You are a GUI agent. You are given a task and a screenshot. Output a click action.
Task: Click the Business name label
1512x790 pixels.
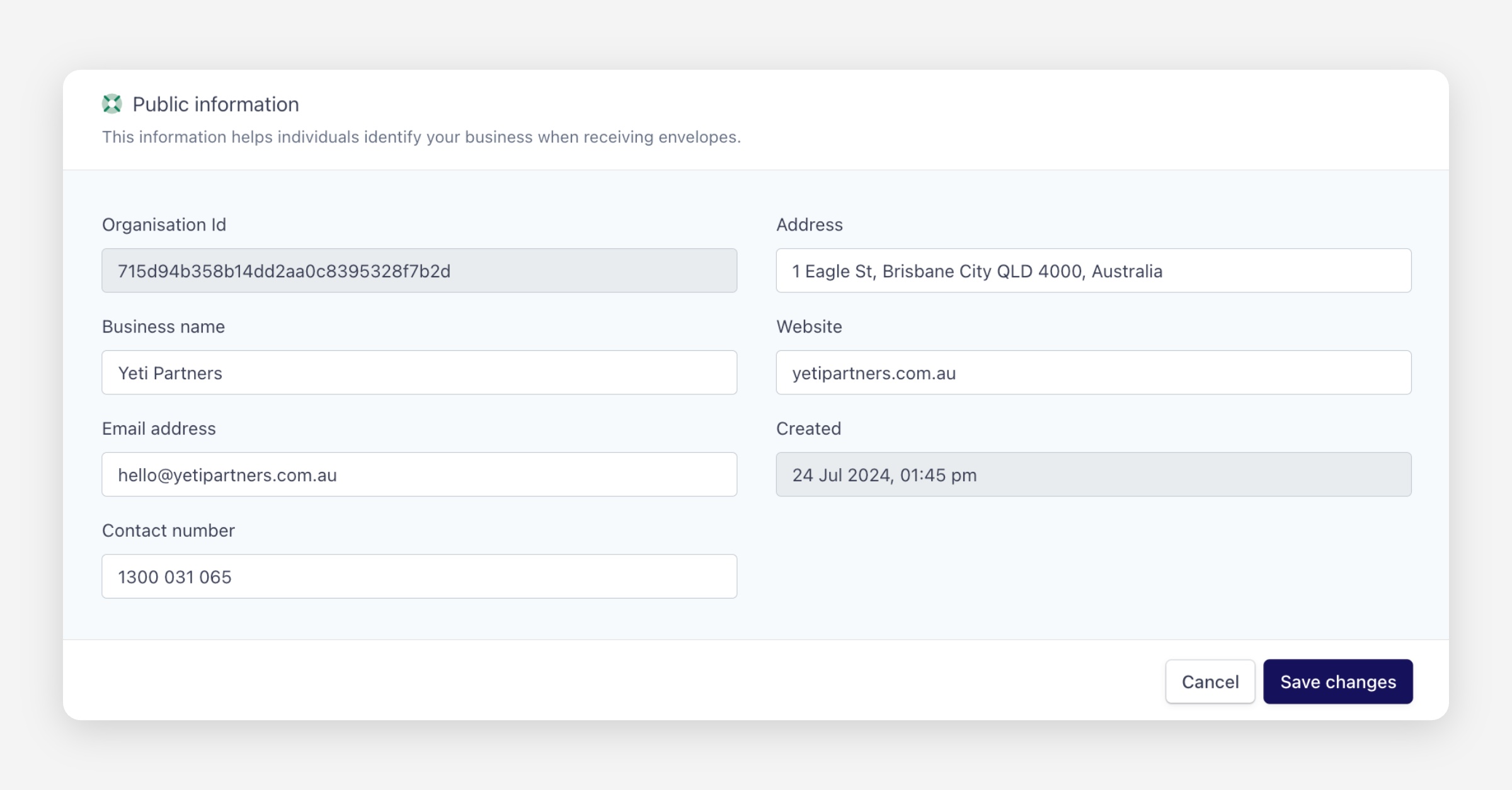tap(163, 327)
